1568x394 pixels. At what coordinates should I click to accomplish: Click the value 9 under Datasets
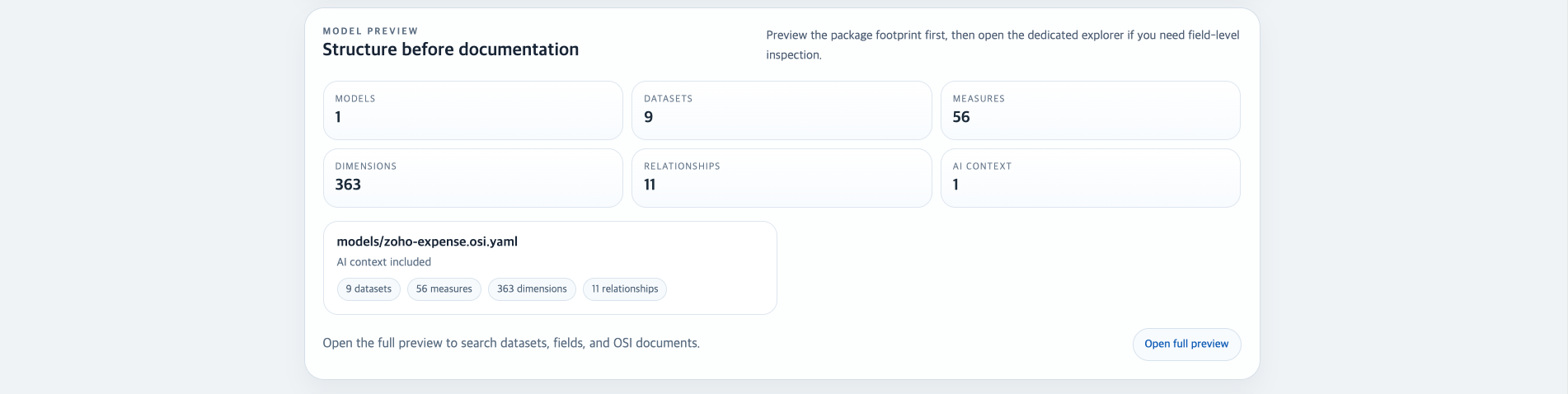point(649,117)
